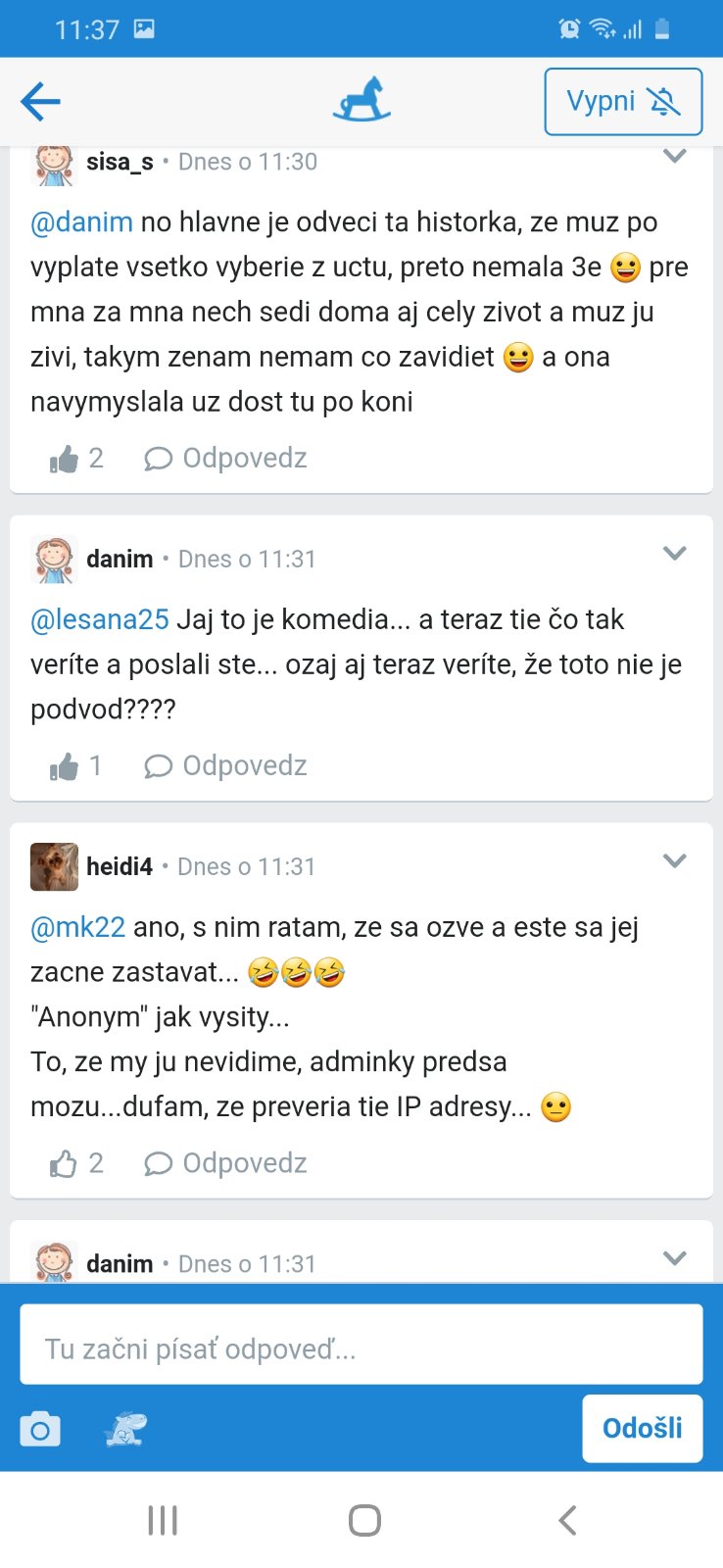This screenshot has width=723, height=1568.
Task: Like sisa_s's comment with thumbs up
Action: 65,459
